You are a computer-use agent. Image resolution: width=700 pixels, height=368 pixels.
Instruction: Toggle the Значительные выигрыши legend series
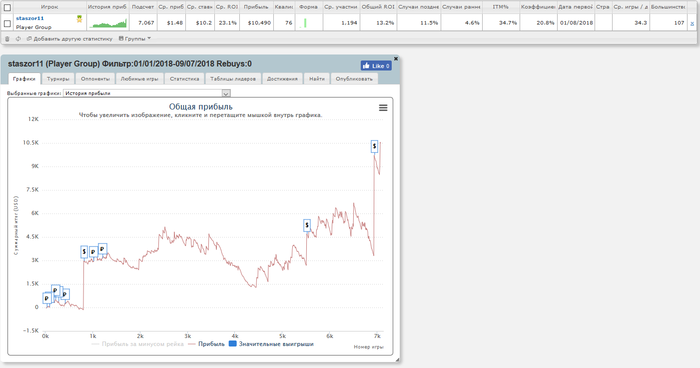(x=271, y=344)
